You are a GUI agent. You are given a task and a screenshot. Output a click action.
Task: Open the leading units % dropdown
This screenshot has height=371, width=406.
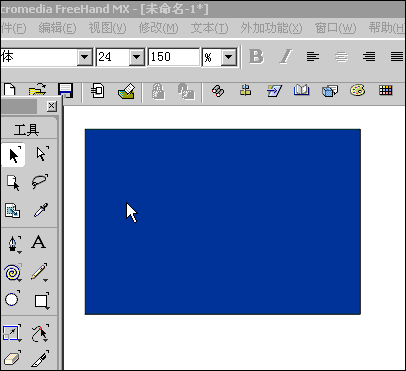(229, 57)
